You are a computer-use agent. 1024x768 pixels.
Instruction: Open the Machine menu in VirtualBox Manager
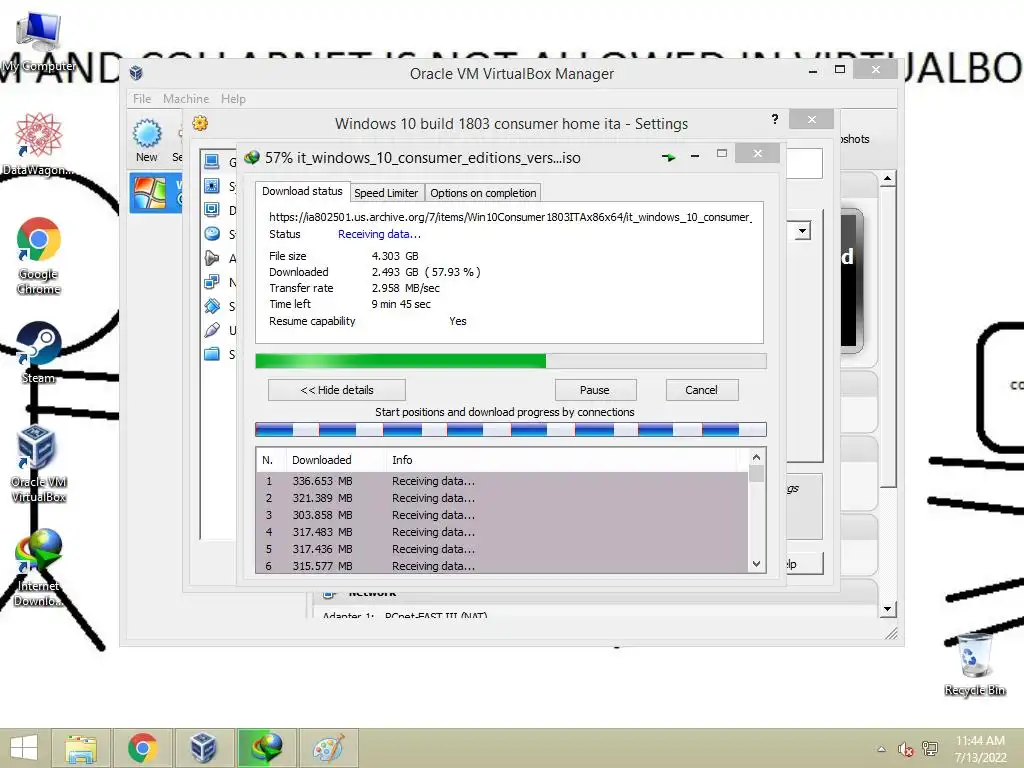click(186, 99)
